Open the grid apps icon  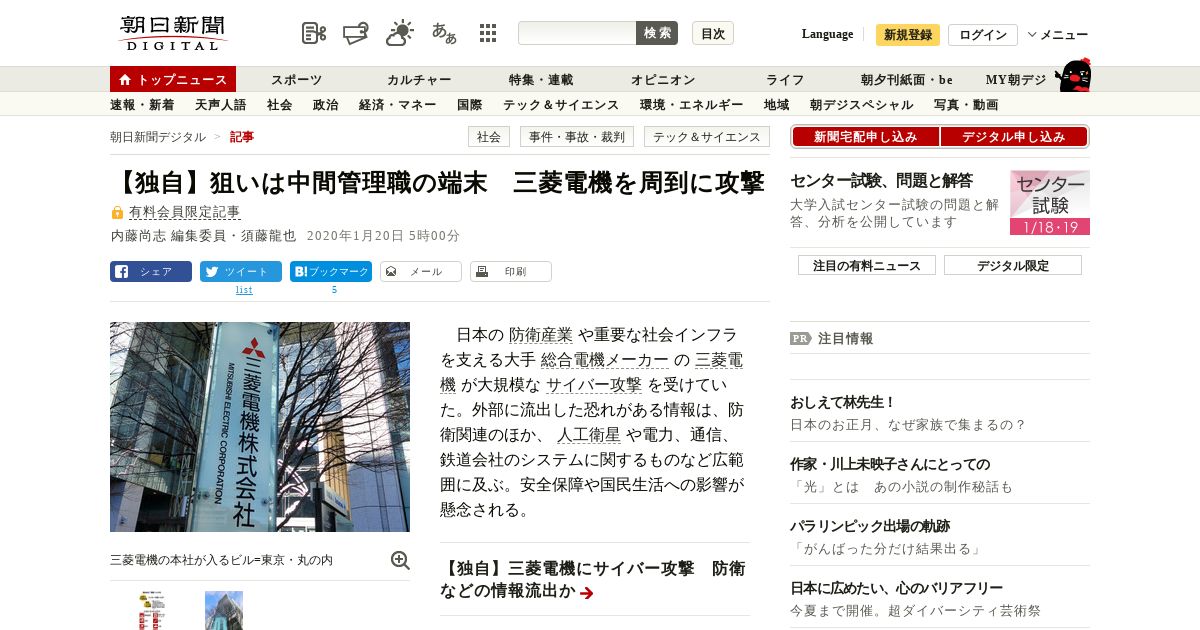(x=488, y=33)
